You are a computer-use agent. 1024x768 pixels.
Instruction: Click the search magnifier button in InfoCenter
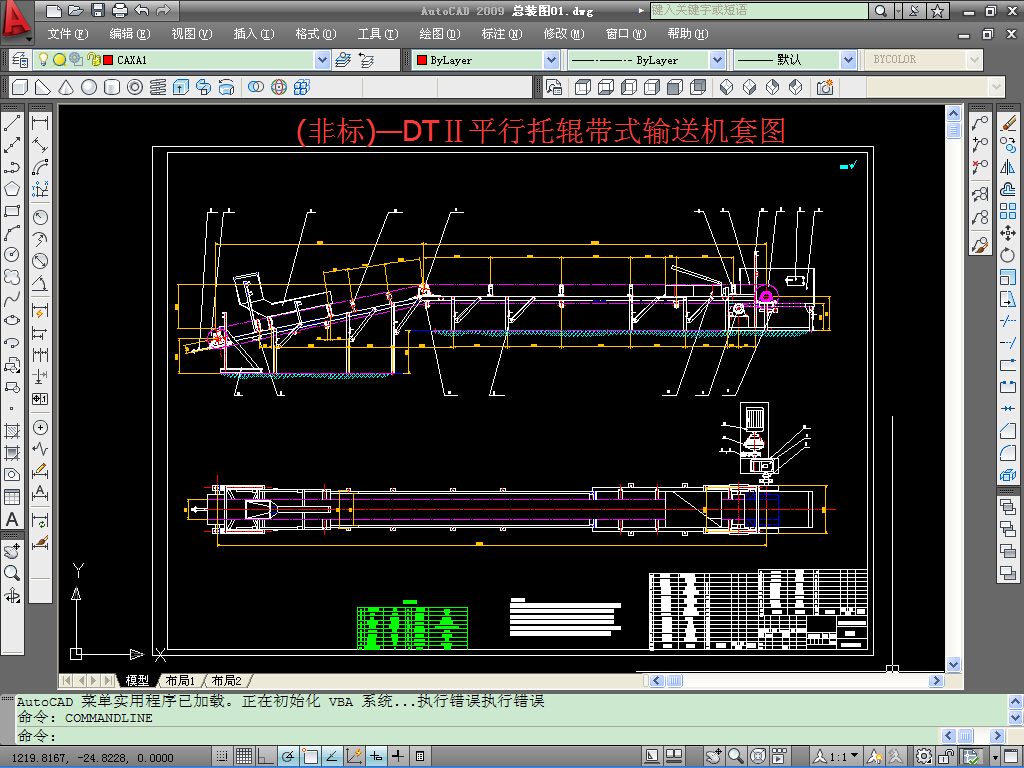point(880,10)
